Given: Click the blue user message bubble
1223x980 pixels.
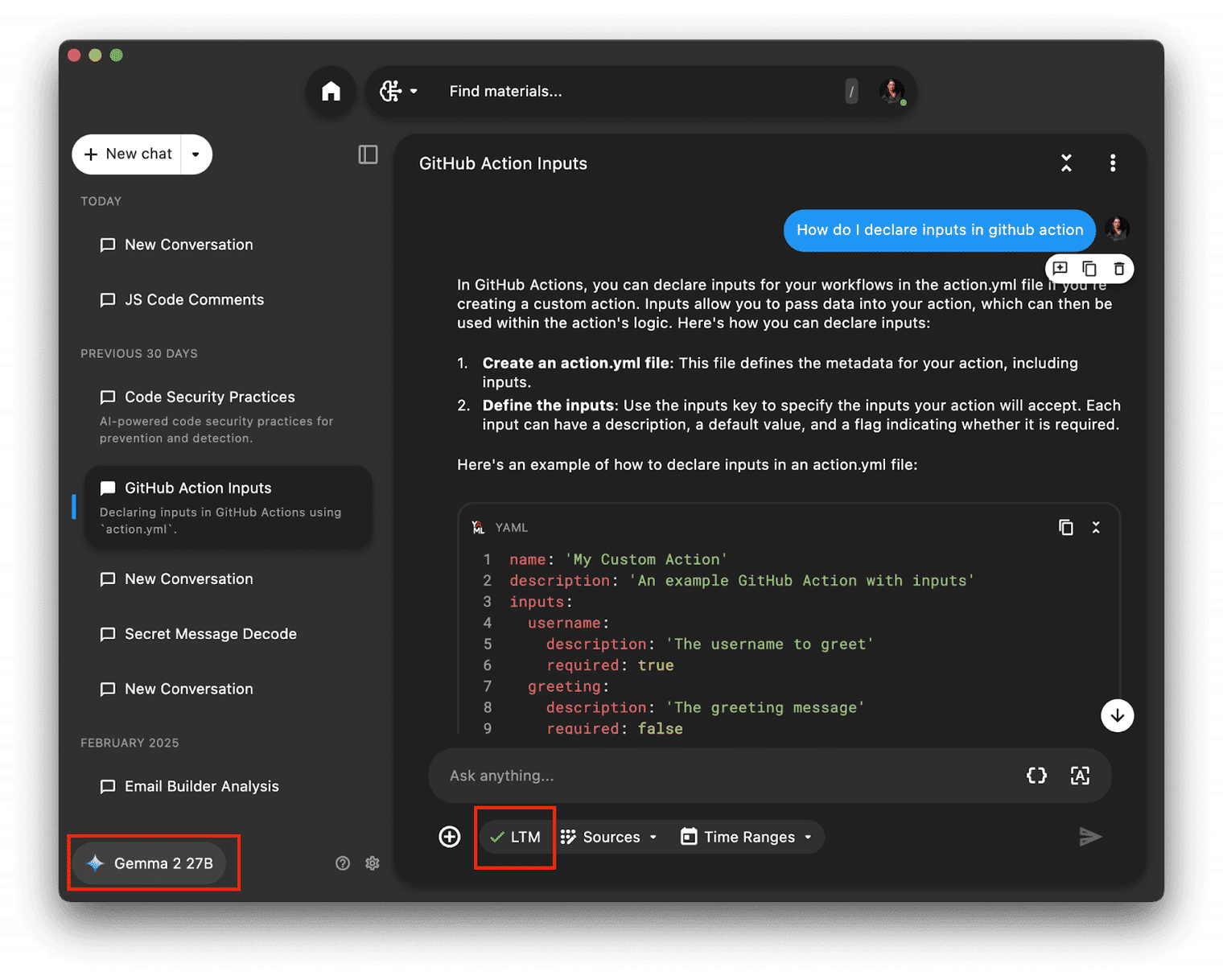Looking at the screenshot, I should point(940,230).
